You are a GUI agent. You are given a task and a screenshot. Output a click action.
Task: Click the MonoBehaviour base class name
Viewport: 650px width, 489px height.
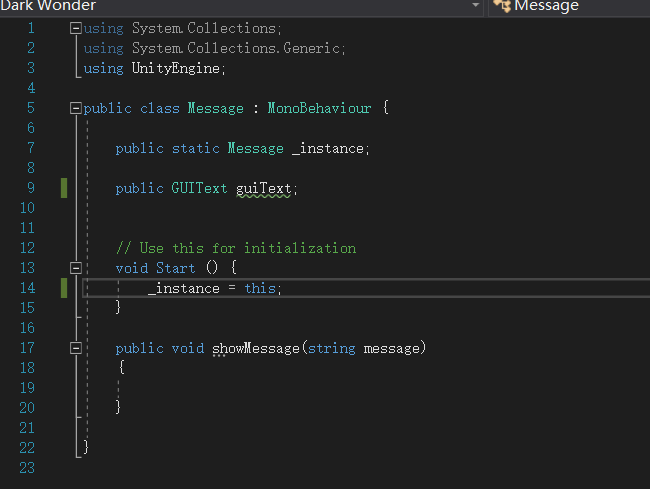click(x=319, y=108)
